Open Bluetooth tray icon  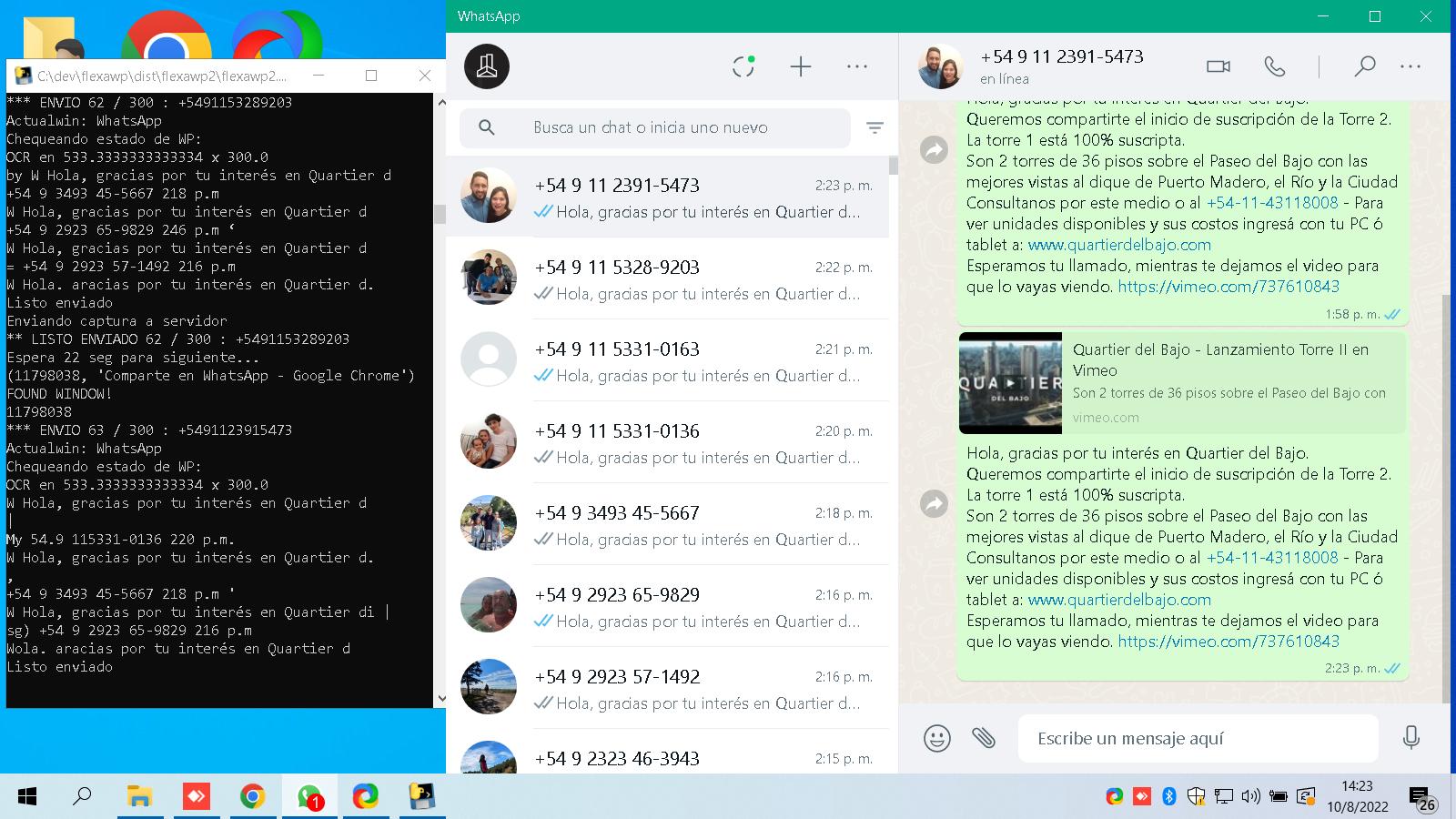[1169, 797]
